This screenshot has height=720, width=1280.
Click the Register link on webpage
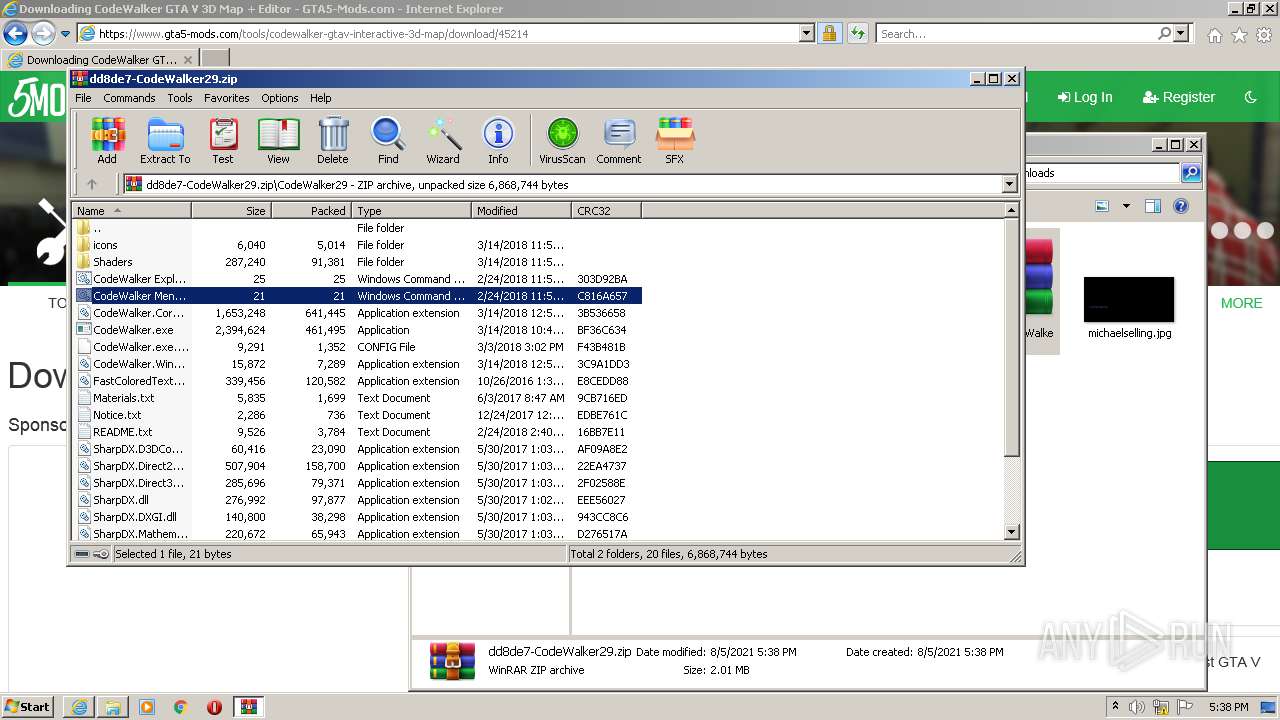pyautogui.click(x=1178, y=97)
